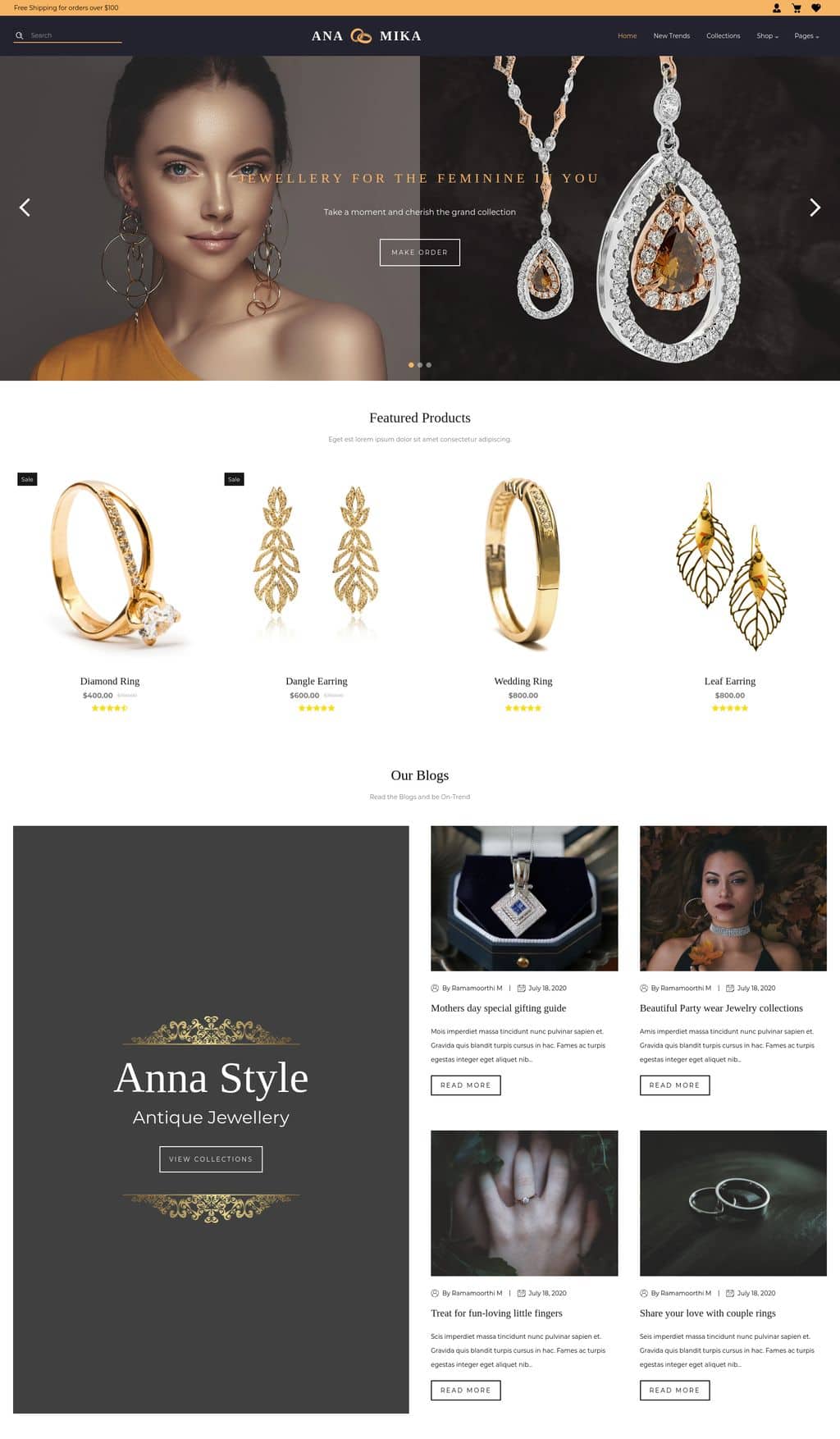This screenshot has width=840, height=1439.
Task: Click the Sale badge on Diamond Ring
Action: click(27, 479)
